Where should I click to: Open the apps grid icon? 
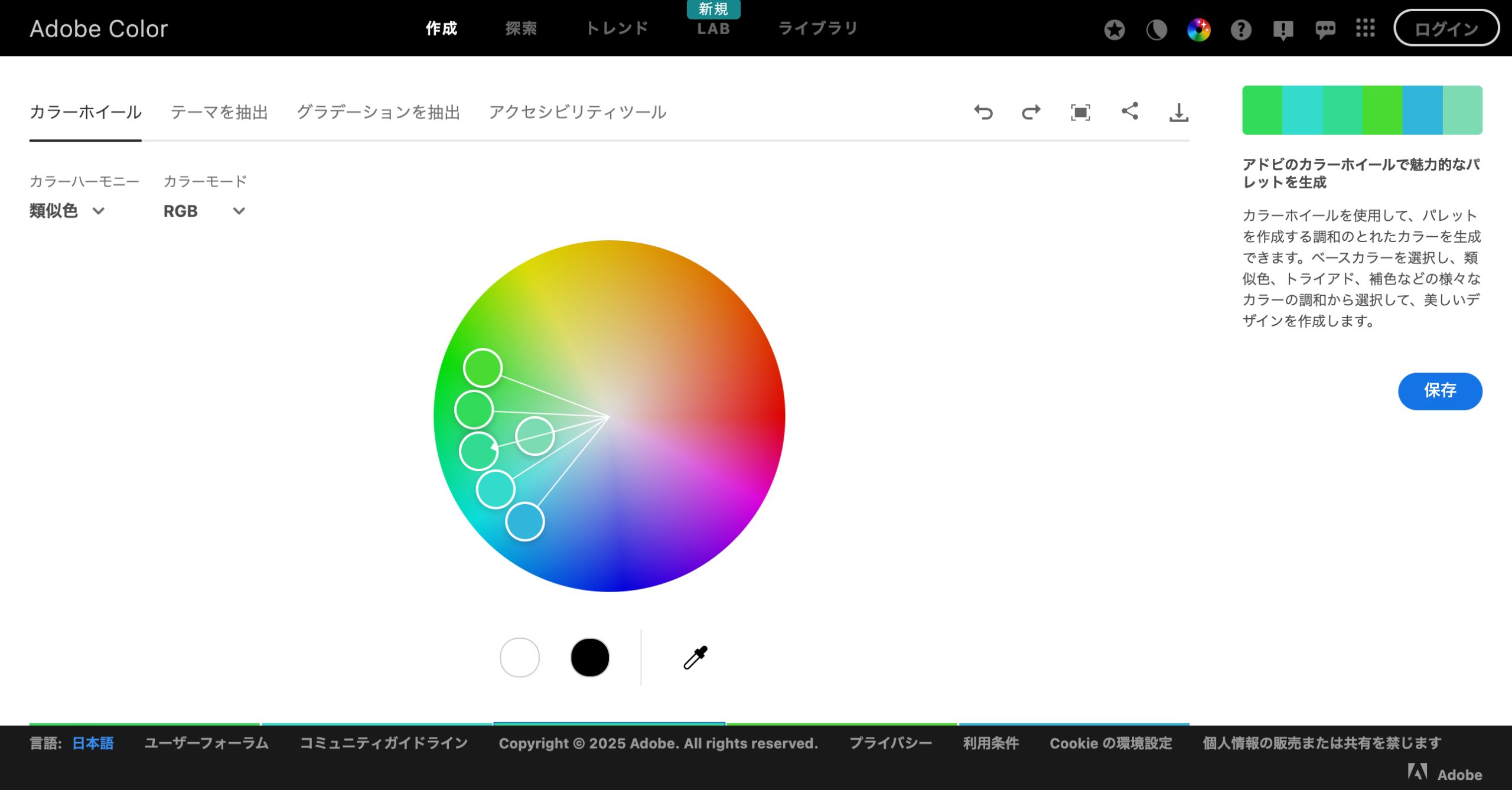(x=1365, y=28)
